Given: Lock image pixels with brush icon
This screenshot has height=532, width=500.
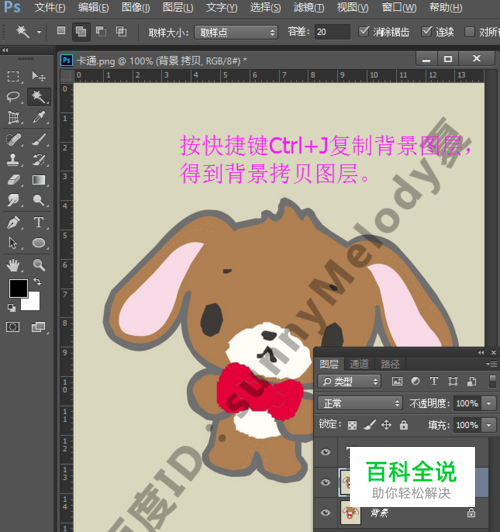Looking at the screenshot, I should [370, 425].
